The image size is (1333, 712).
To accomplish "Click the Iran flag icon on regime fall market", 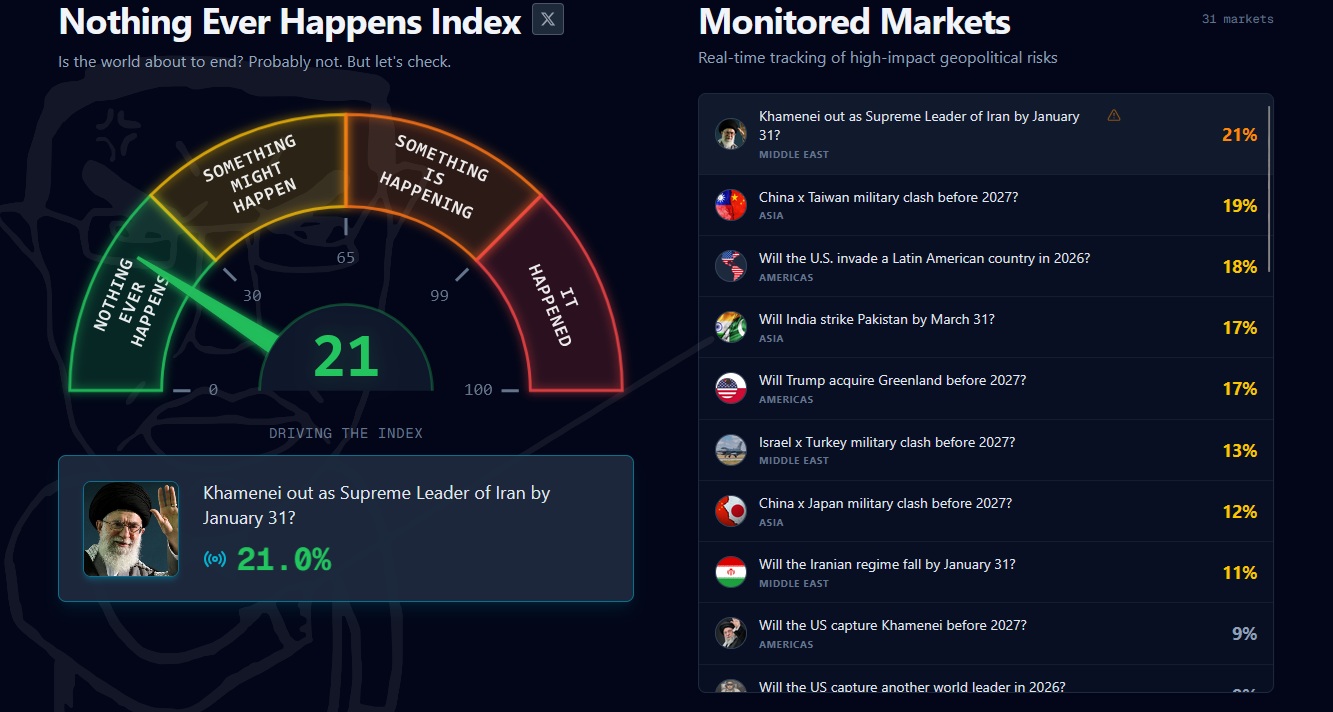I will point(731,572).
